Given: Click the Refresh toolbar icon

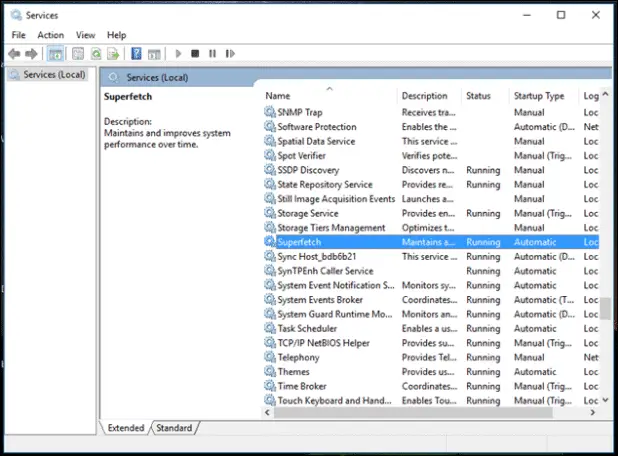Looking at the screenshot, I should click(x=96, y=54).
